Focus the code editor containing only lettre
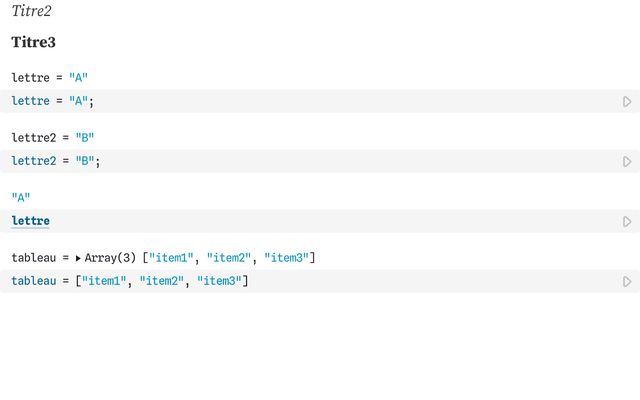The image size is (640, 400). (300, 221)
